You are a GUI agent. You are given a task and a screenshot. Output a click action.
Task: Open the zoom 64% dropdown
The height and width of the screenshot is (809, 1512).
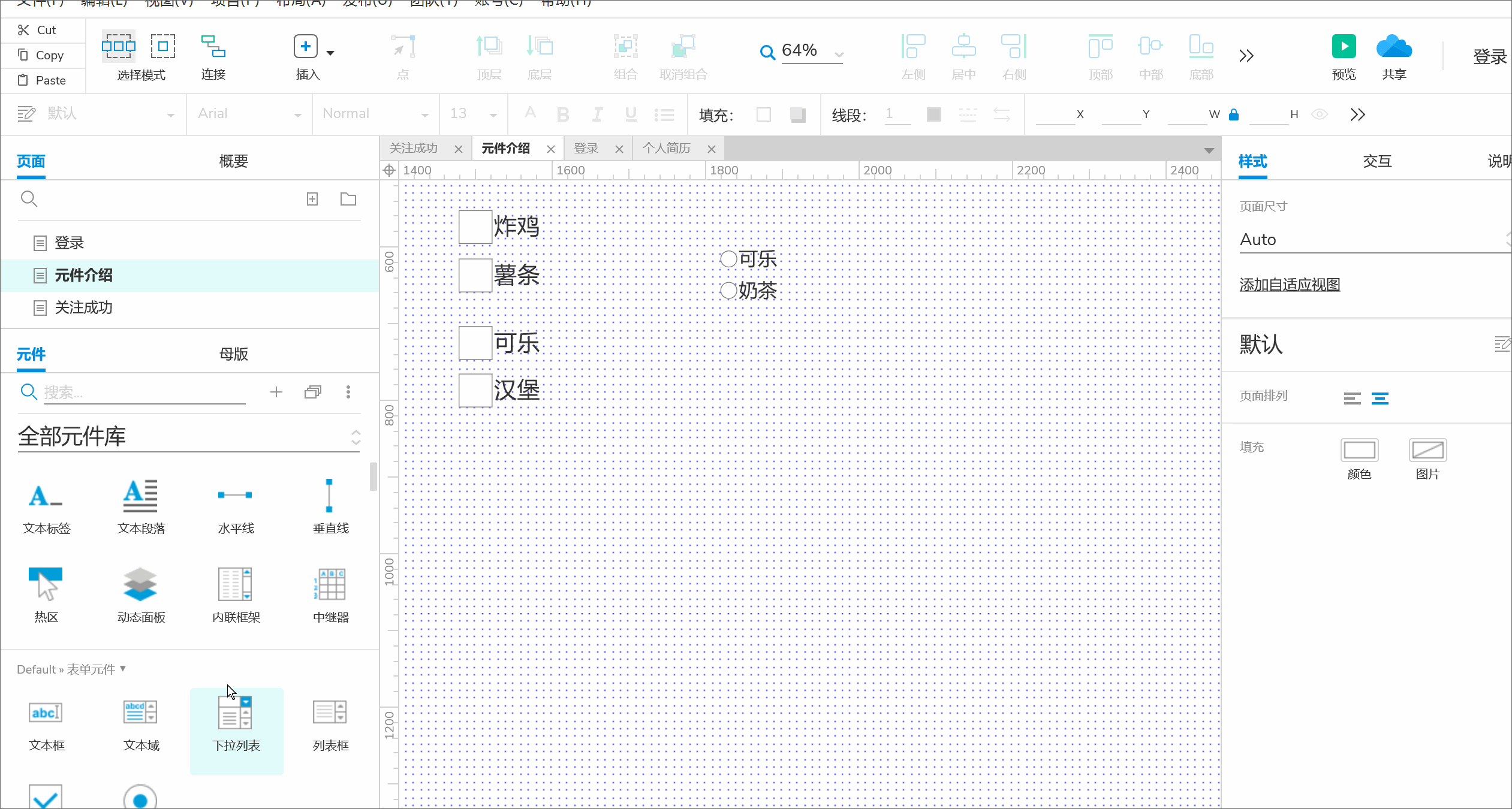(839, 54)
